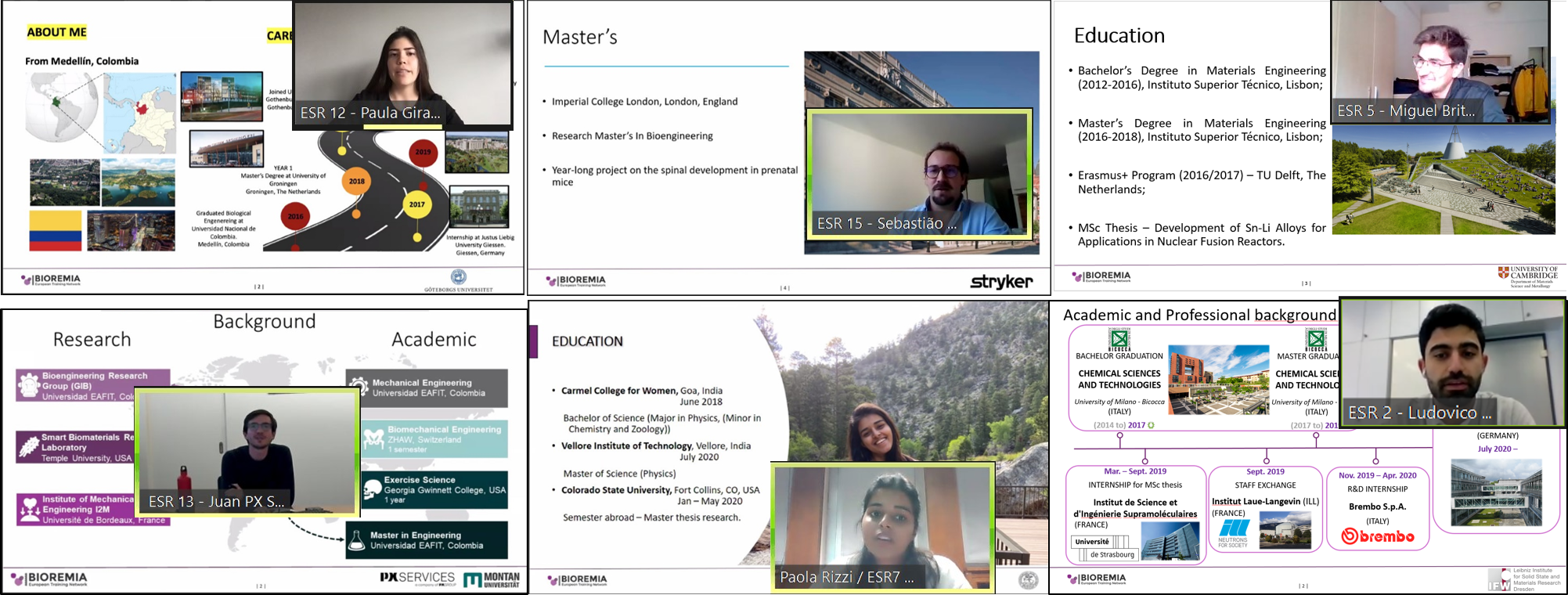Click the red 2016 circle on the road
The image size is (1568, 595).
[x=295, y=216]
